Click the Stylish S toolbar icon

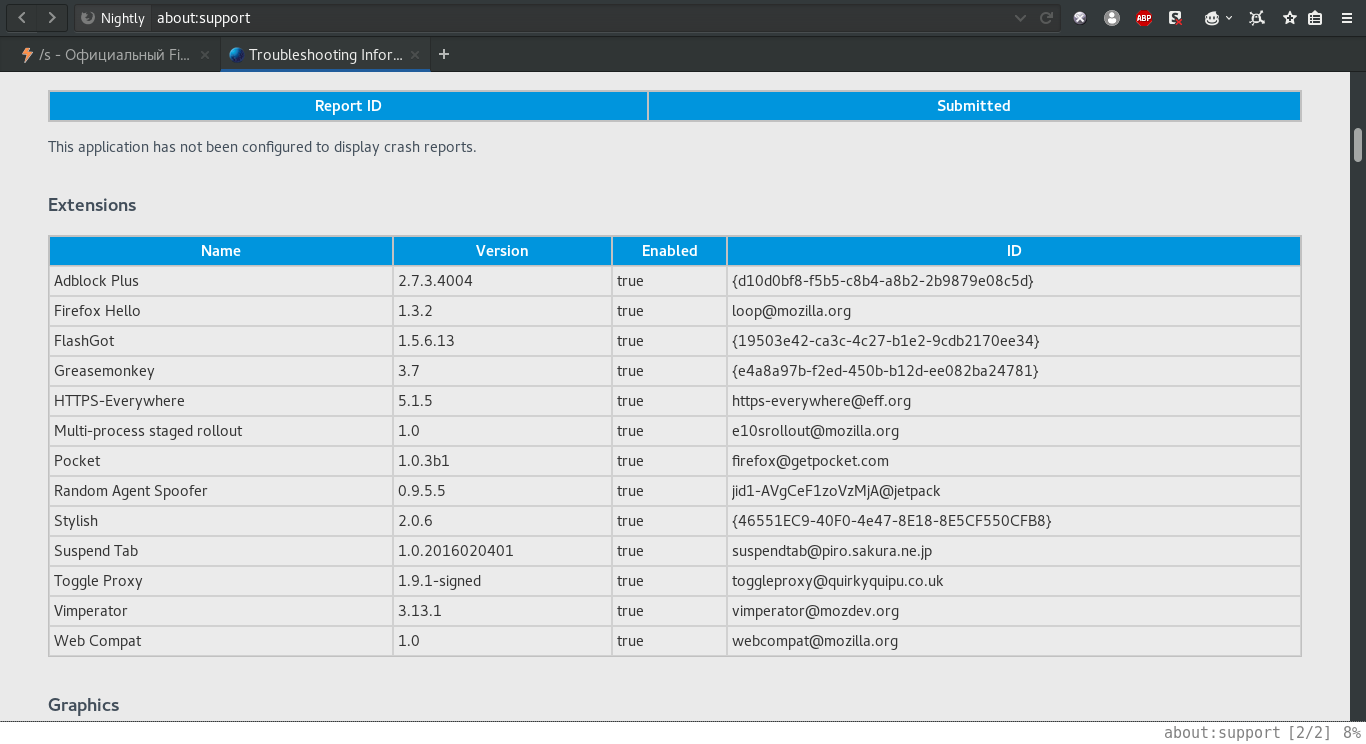click(1176, 18)
